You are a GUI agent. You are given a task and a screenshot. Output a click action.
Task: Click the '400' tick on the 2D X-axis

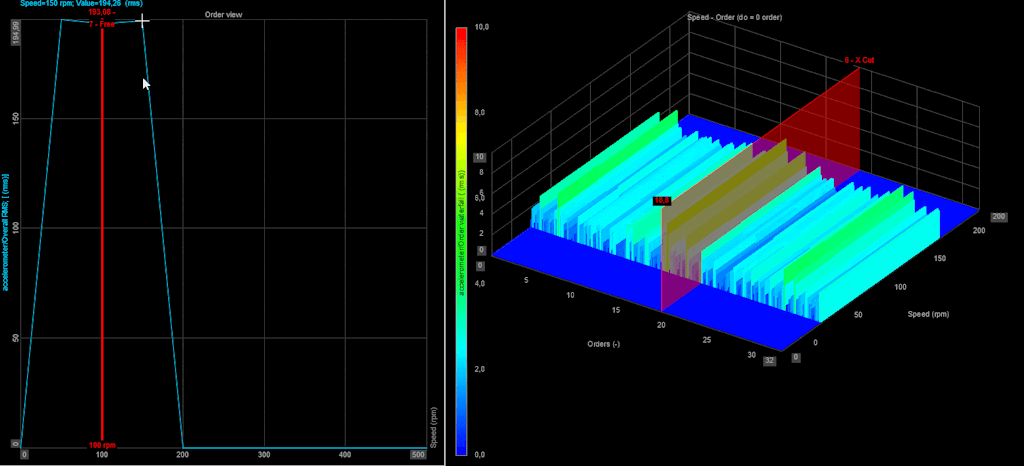tap(345, 454)
